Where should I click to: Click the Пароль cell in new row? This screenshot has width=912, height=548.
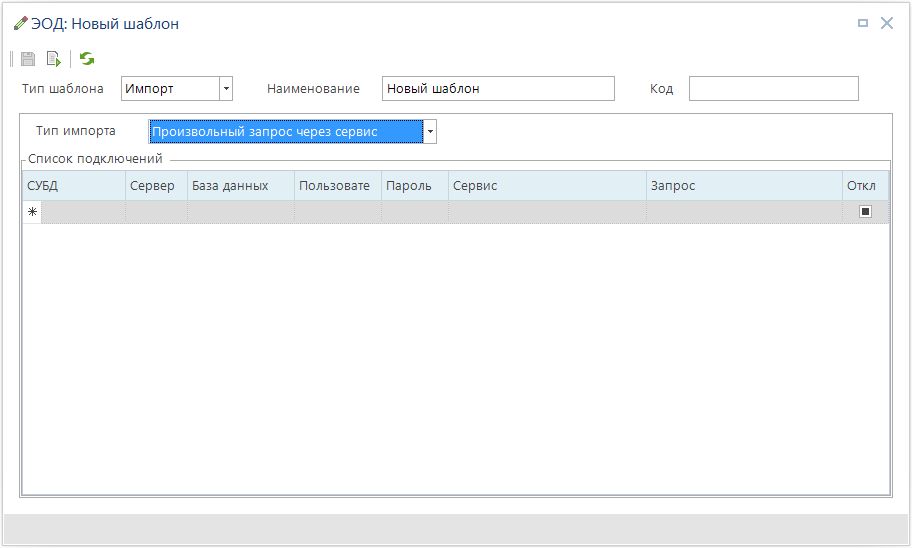414,212
